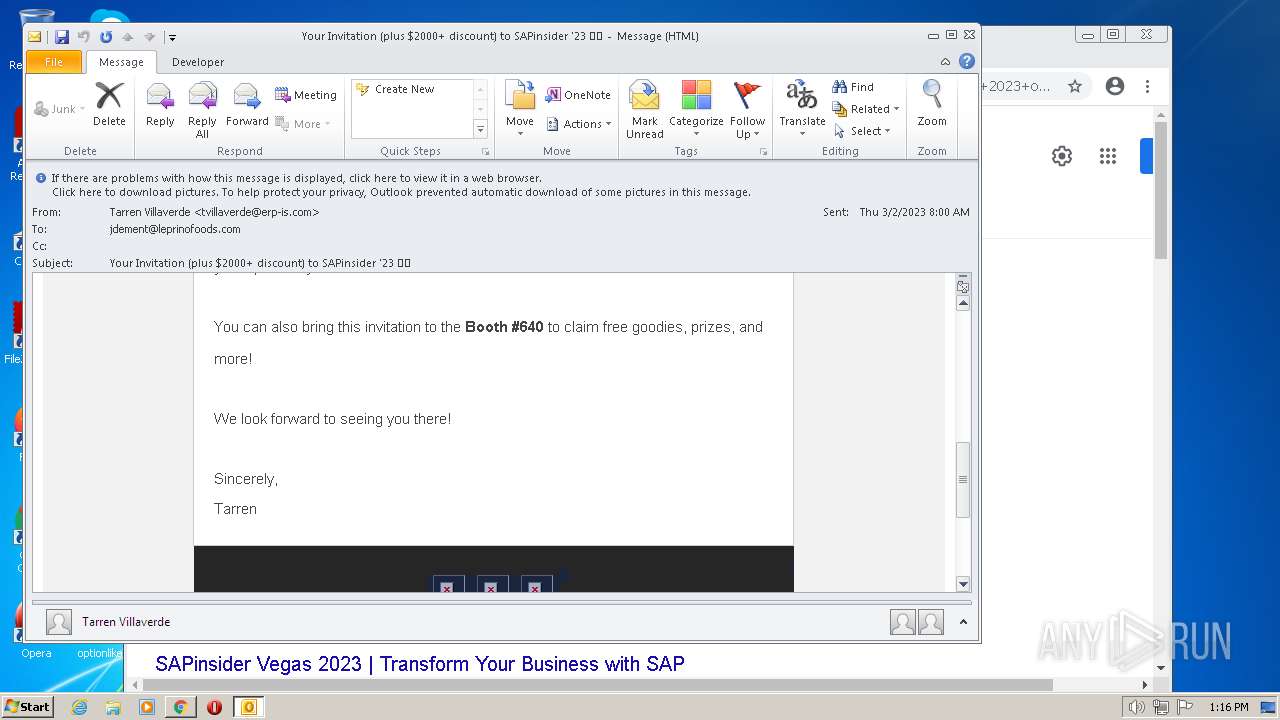Click the info bar to download pictures
Image resolution: width=1280 pixels, height=720 pixels.
400,192
